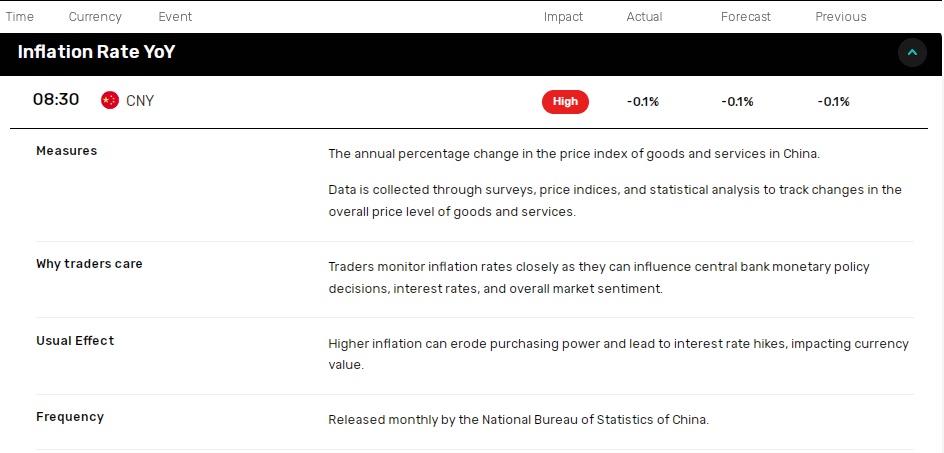
Task: Click the Frequency section label
Action: coord(70,417)
